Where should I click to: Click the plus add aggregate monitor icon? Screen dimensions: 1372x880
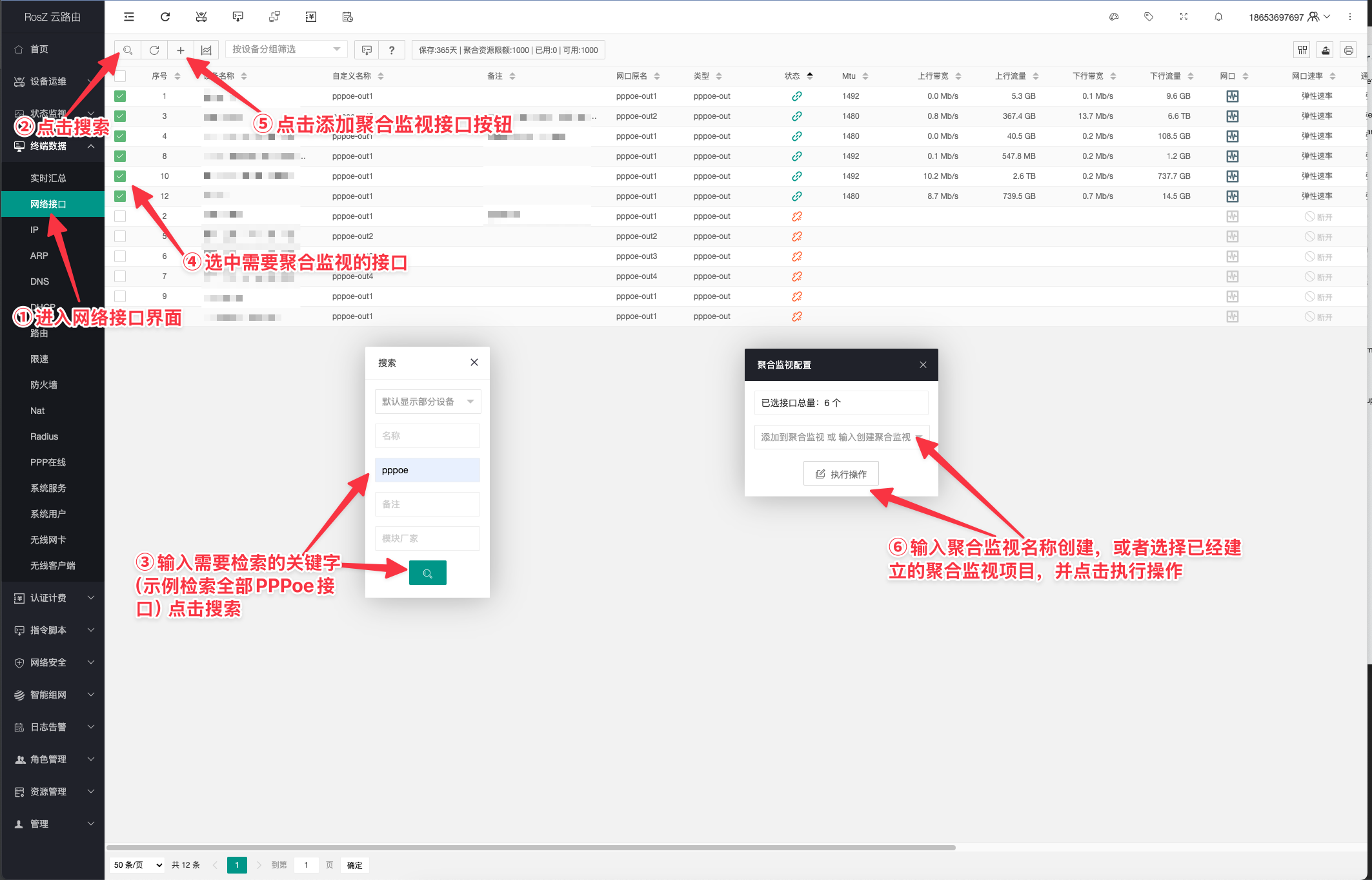coord(181,50)
